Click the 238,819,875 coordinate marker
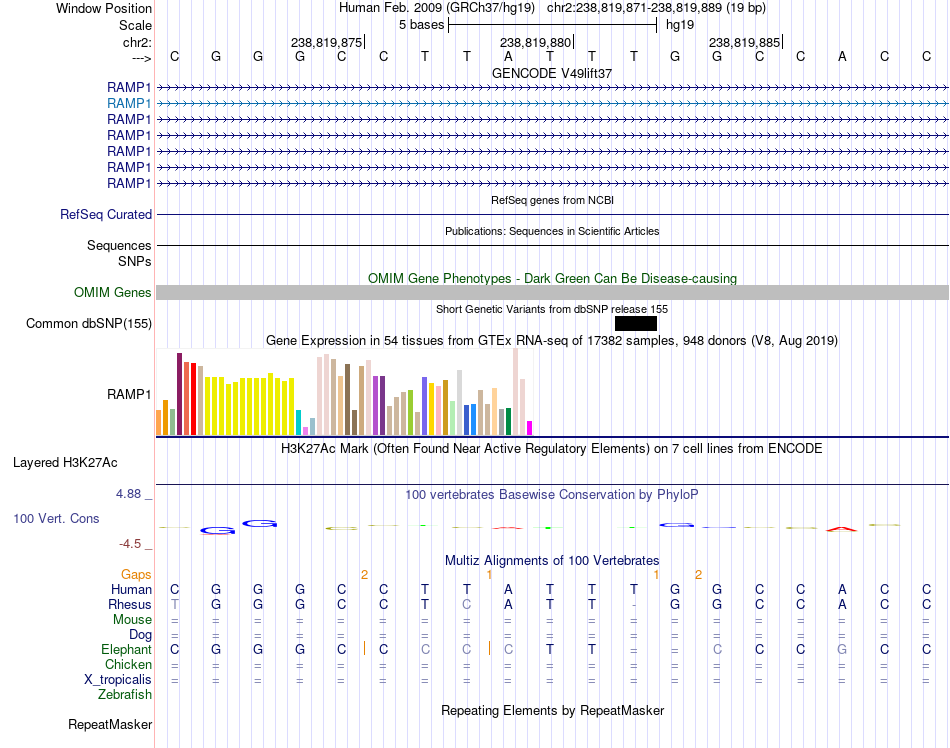Screen dimensions: 950x748 (327, 42)
